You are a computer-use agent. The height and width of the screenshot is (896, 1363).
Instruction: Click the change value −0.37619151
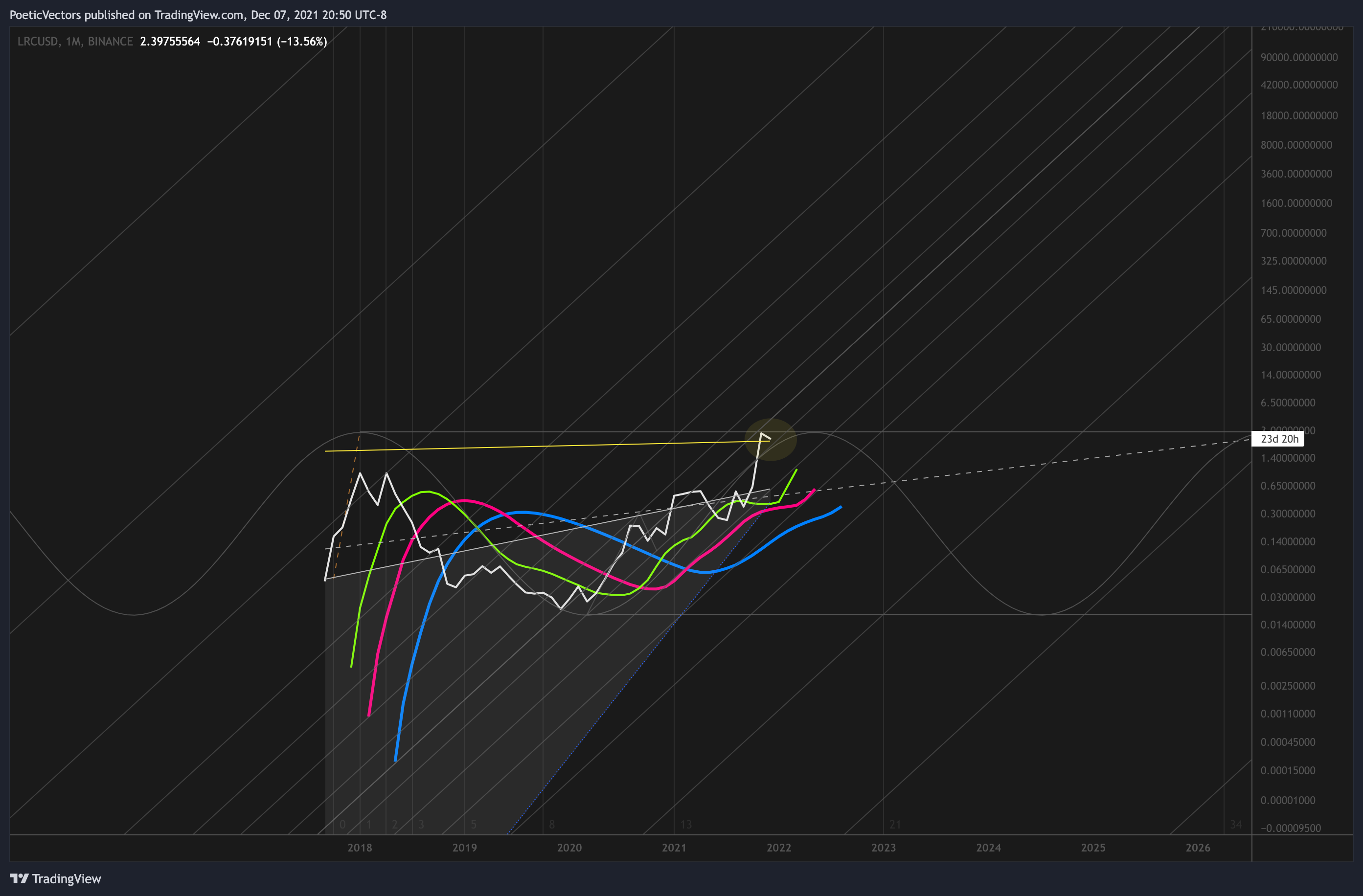(x=239, y=41)
